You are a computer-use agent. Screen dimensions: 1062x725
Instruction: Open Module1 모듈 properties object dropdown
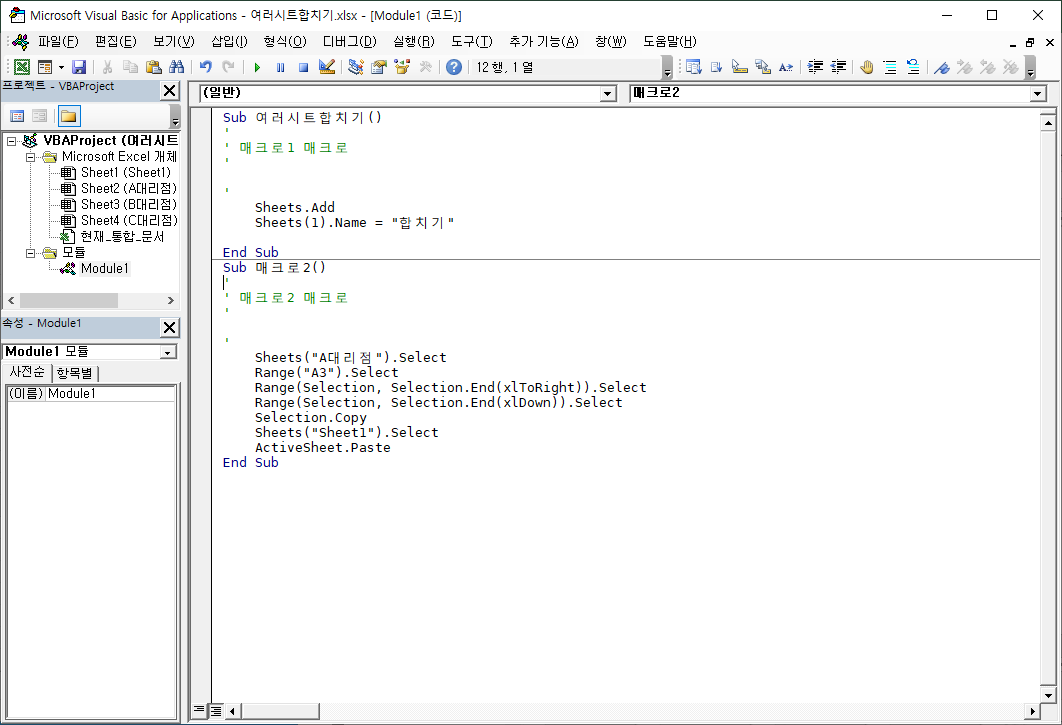click(167, 352)
